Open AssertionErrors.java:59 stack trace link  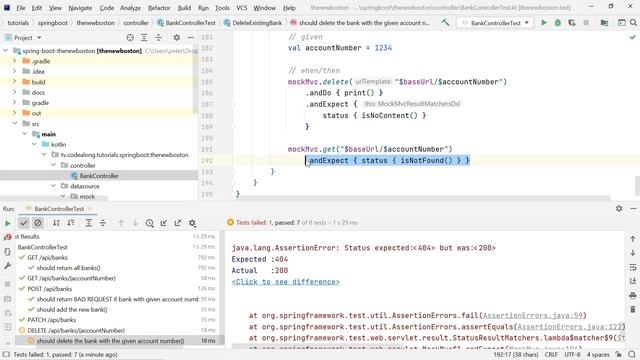point(533,316)
